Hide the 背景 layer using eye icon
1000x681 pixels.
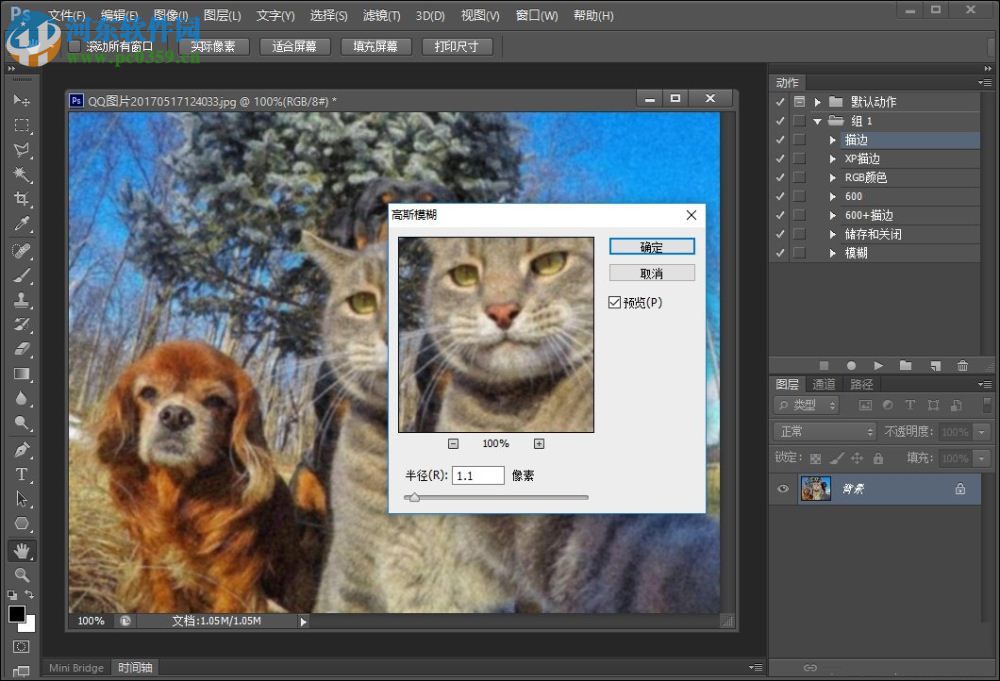[784, 489]
